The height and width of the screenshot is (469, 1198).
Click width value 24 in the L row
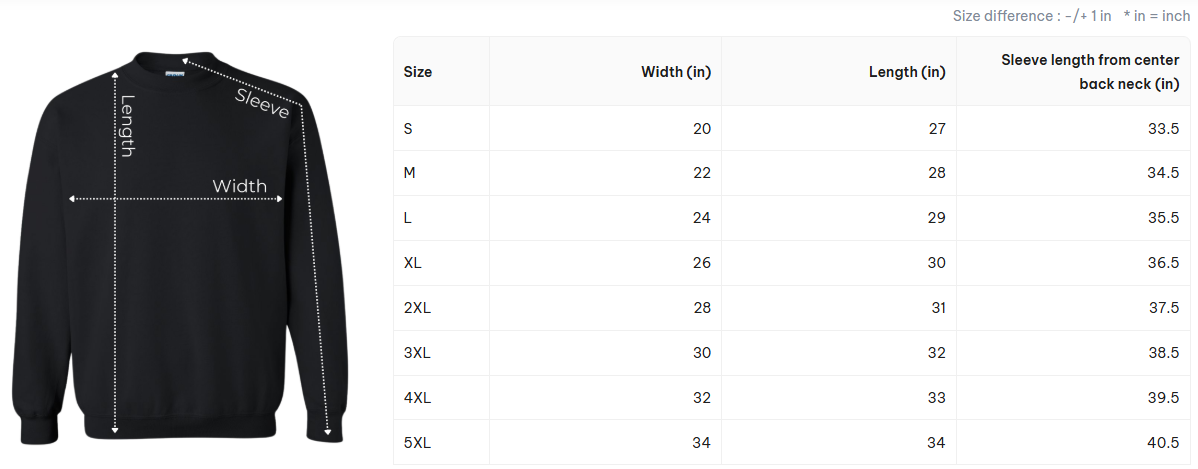point(701,218)
